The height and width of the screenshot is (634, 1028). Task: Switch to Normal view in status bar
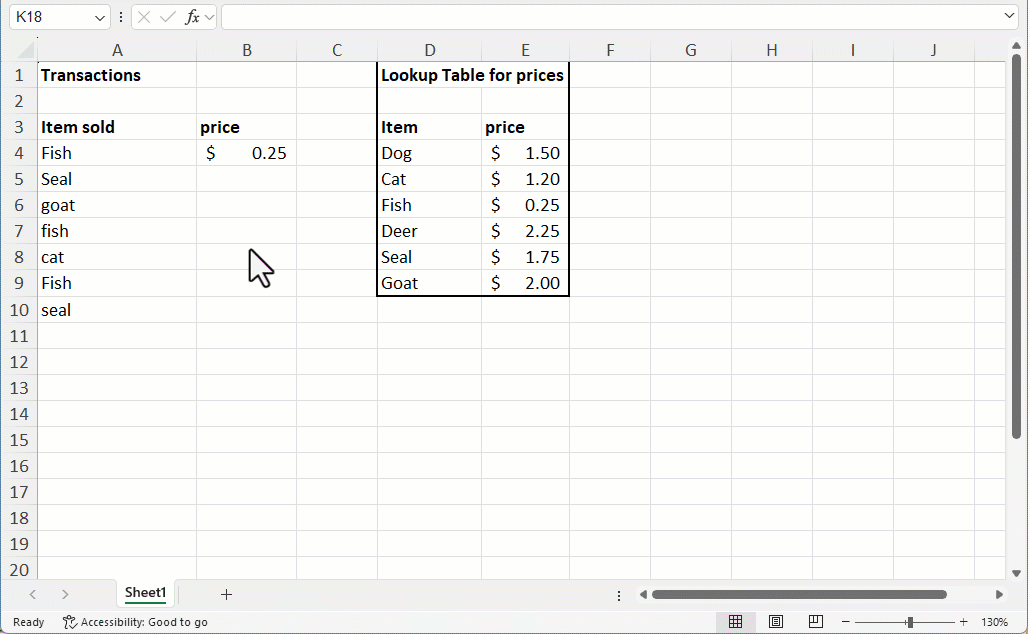(x=735, y=622)
